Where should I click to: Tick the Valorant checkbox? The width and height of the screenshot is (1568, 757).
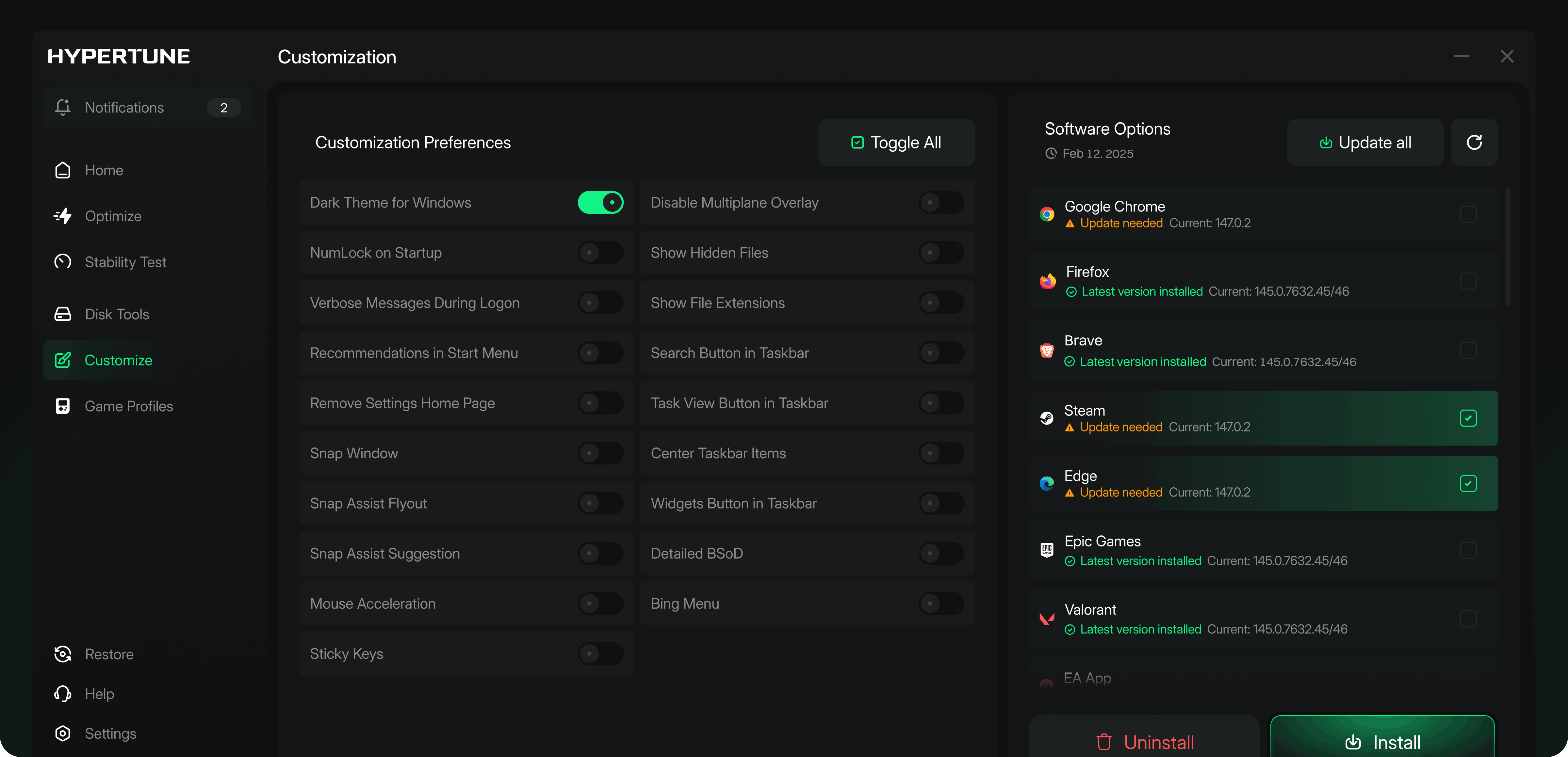click(1468, 619)
